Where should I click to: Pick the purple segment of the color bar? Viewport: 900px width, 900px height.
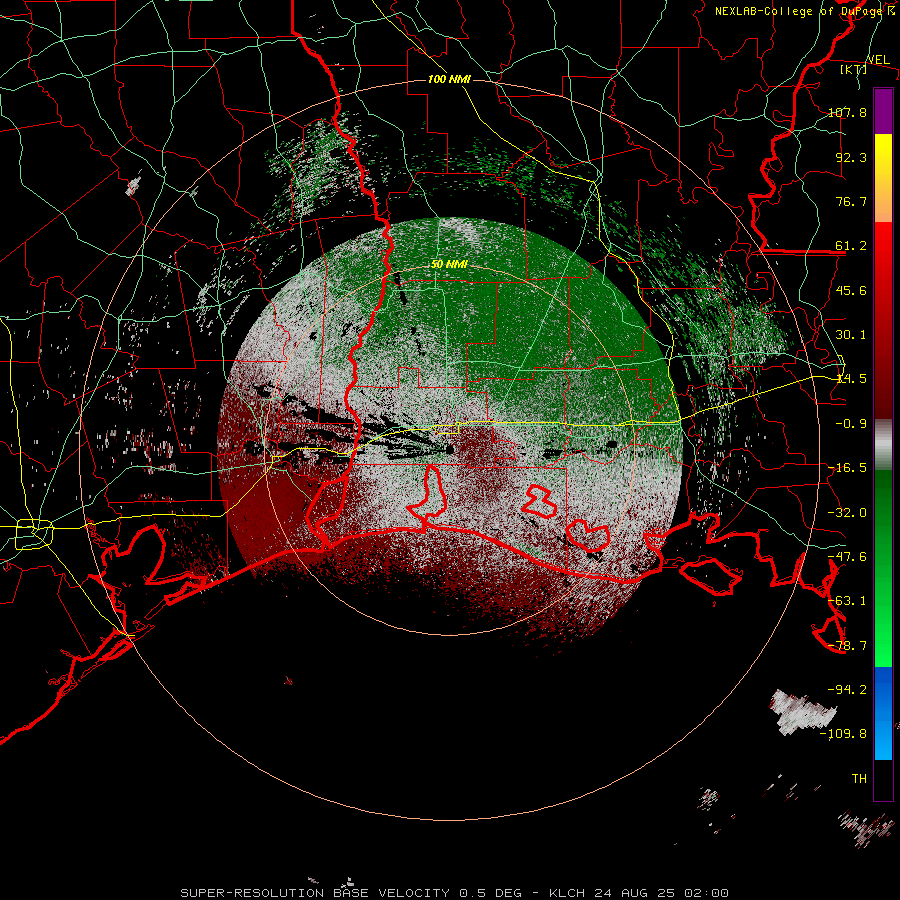click(883, 112)
